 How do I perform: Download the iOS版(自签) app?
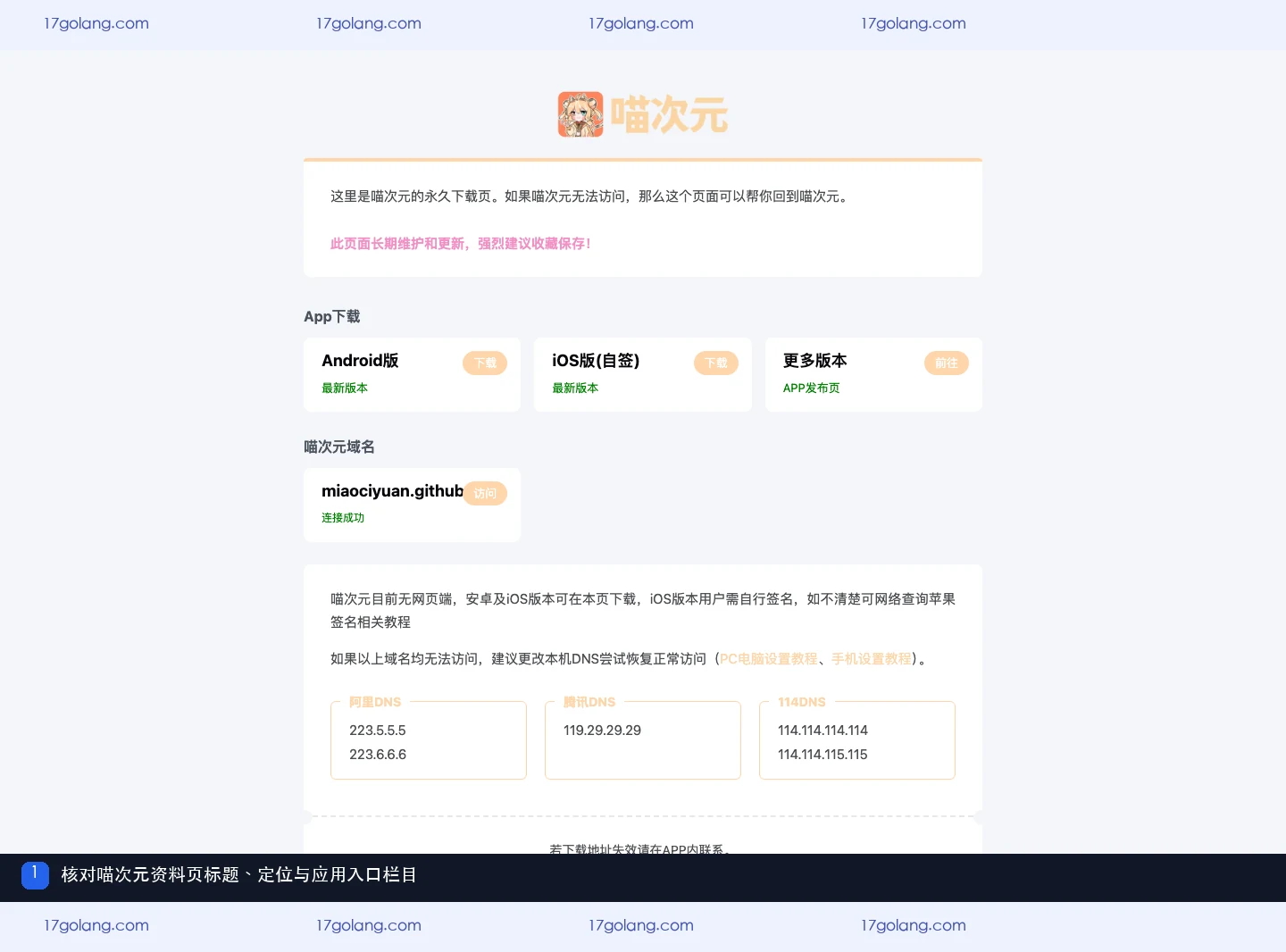tap(716, 363)
